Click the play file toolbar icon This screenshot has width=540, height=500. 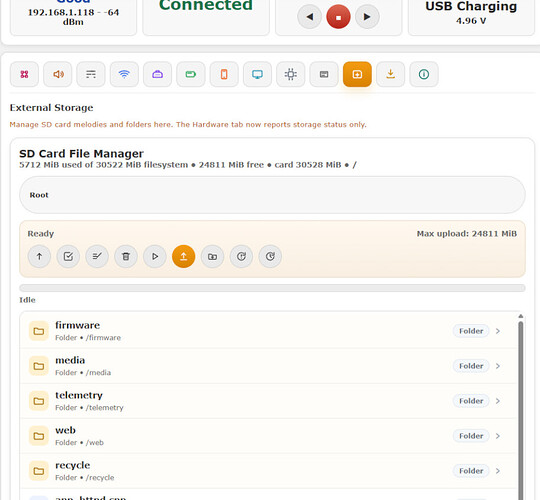pyautogui.click(x=155, y=257)
